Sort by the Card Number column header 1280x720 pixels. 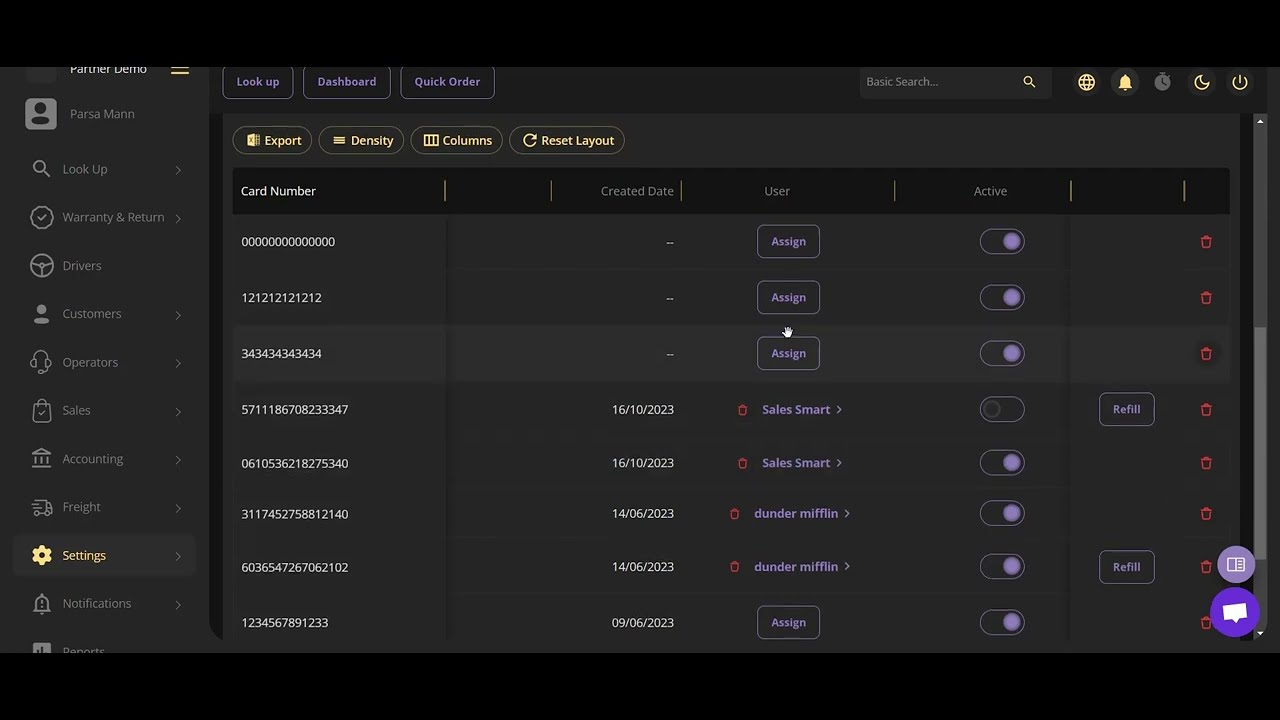[278, 191]
